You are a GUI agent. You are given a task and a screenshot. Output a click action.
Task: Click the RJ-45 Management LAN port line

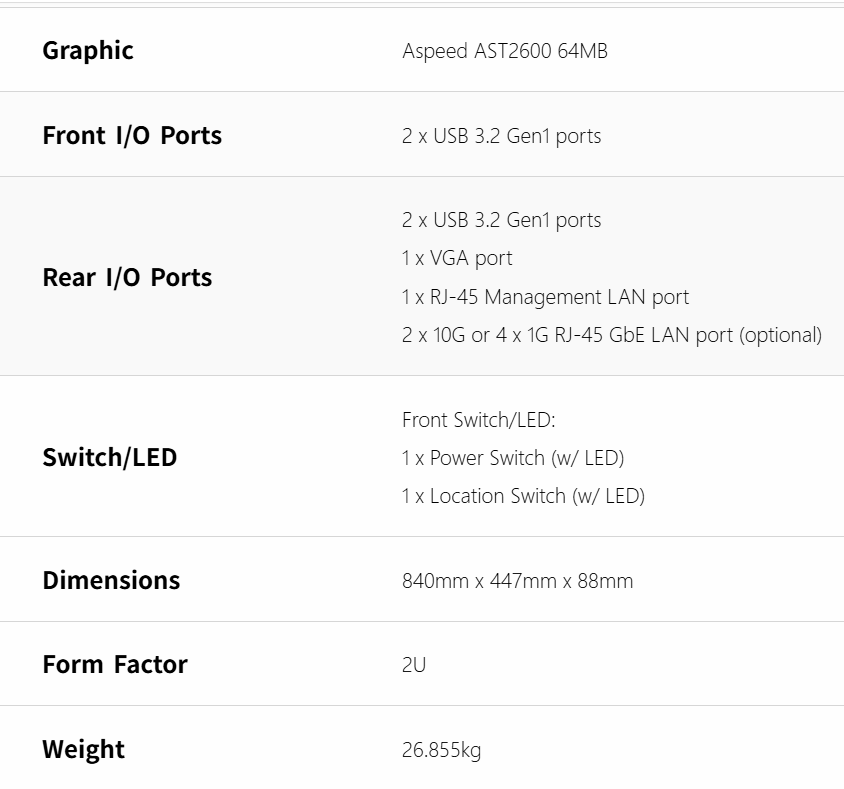(x=545, y=297)
